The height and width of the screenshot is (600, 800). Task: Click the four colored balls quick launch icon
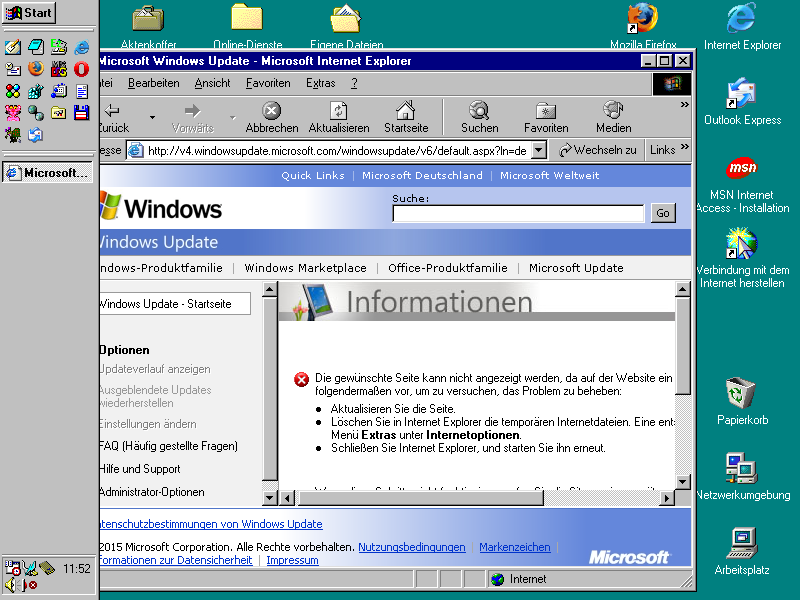(13, 91)
